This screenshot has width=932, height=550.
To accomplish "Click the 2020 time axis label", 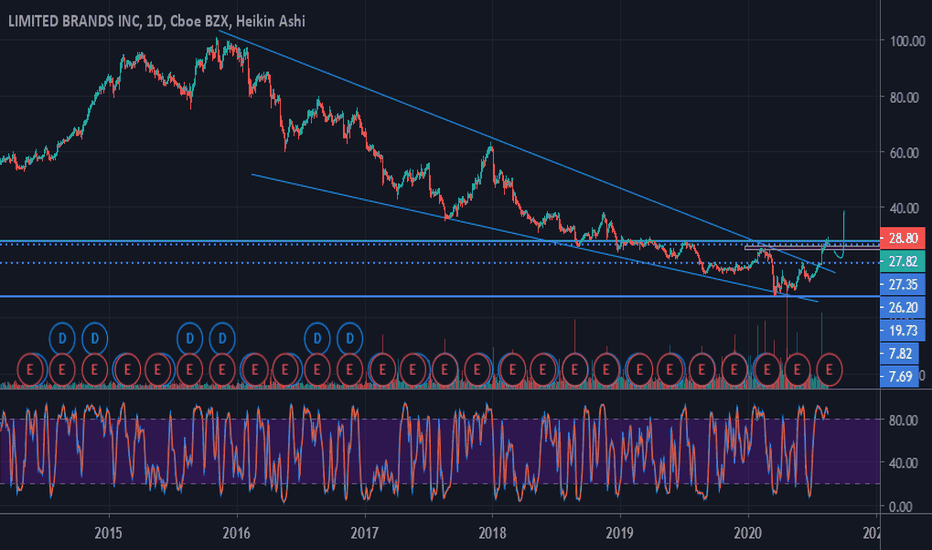I will tap(748, 533).
